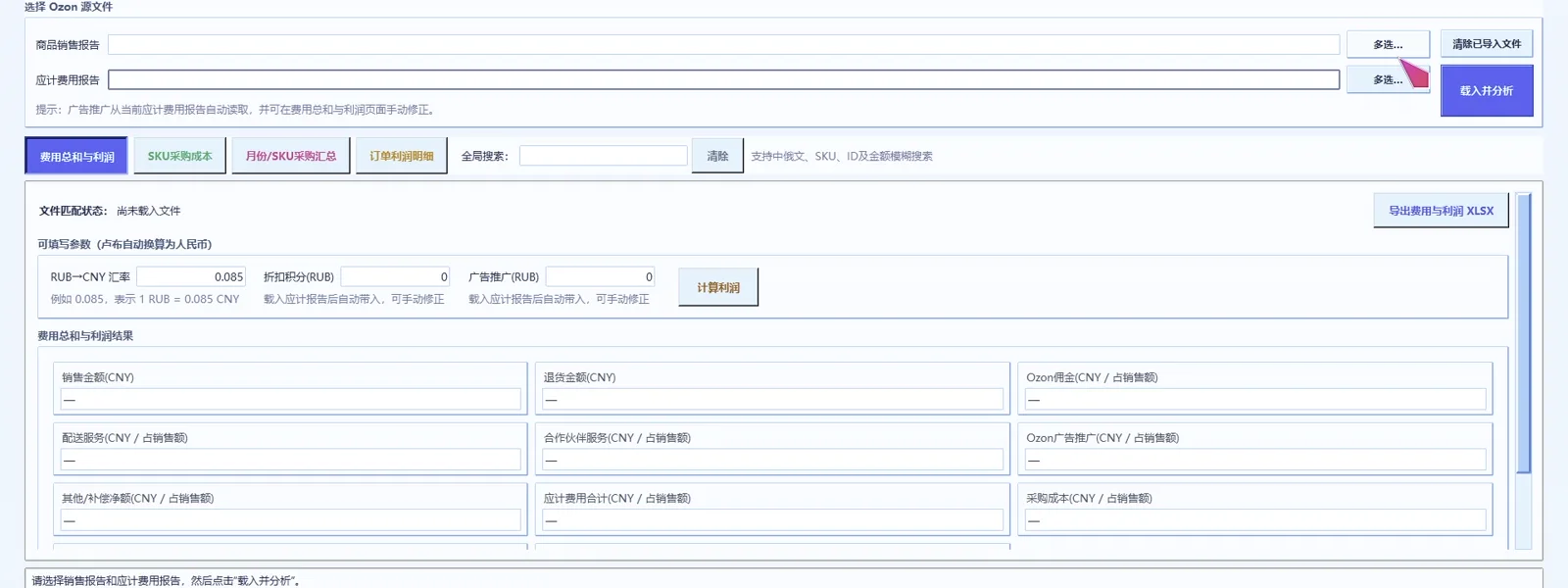Click the 折扣积分(RUB) input field
The image size is (1568, 588).
pos(395,277)
